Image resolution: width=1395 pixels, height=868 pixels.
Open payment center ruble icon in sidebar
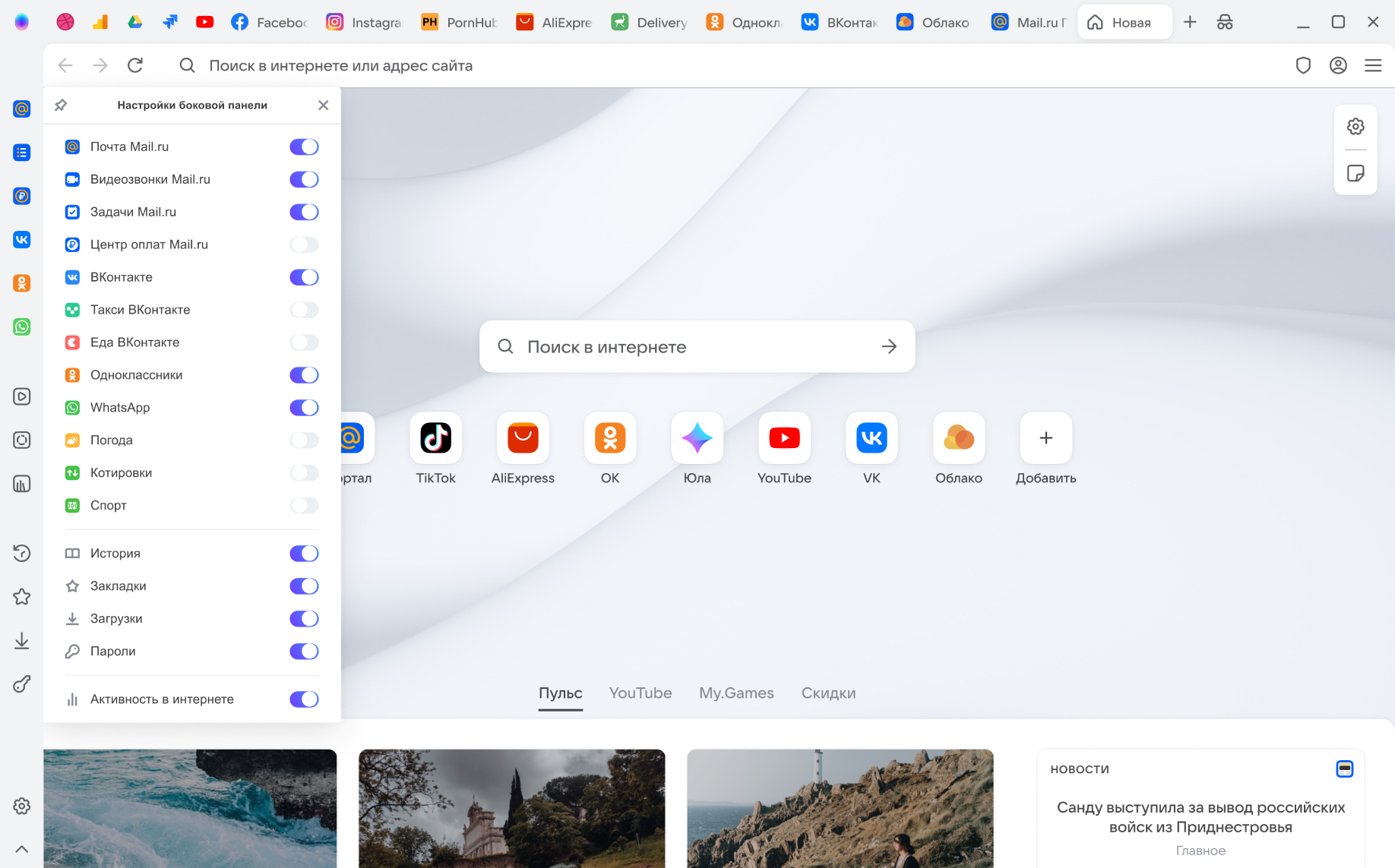pyautogui.click(x=22, y=196)
